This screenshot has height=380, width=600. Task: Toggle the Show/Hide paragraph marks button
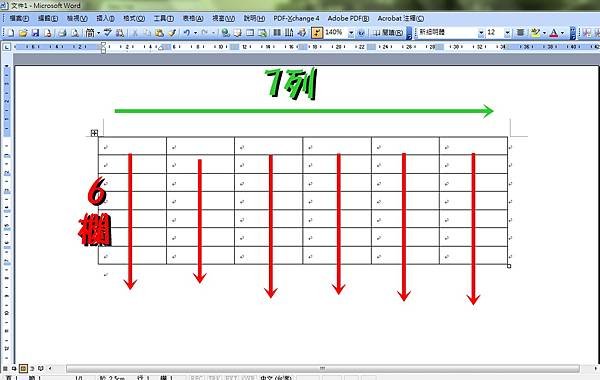(x=317, y=33)
